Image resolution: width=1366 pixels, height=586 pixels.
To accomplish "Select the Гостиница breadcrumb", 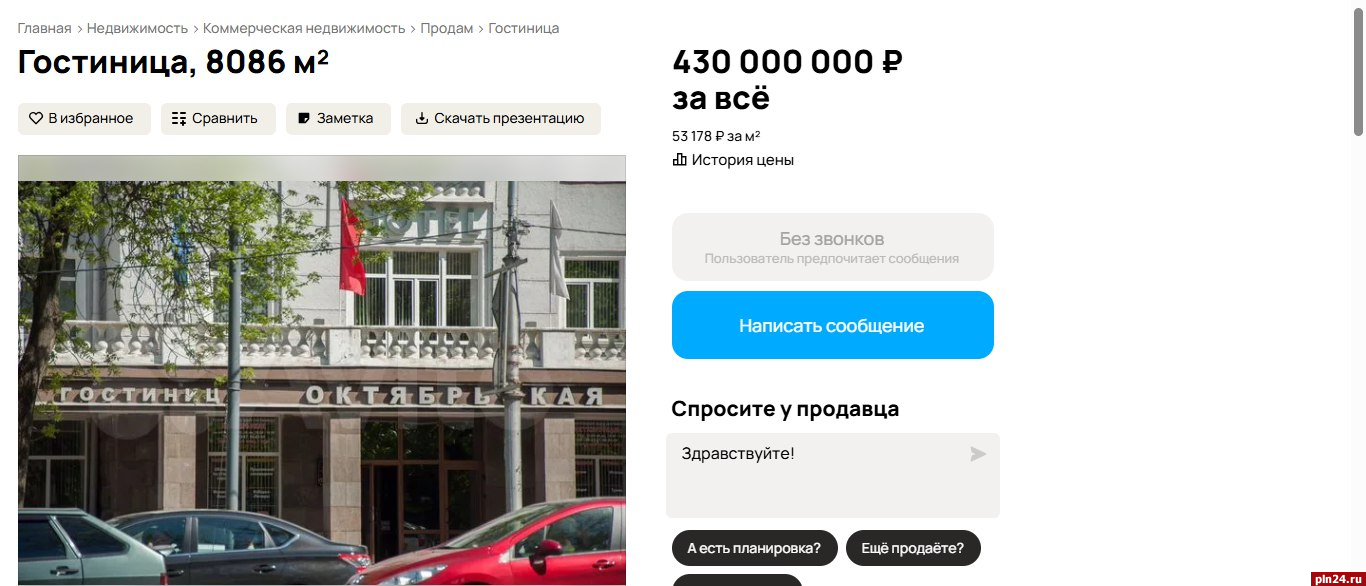I will click(524, 28).
